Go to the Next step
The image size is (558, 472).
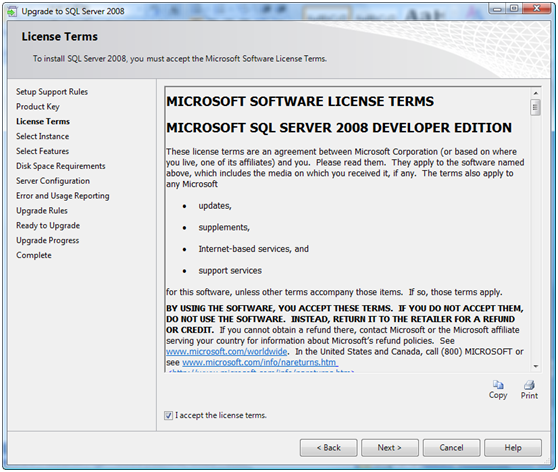(390, 448)
